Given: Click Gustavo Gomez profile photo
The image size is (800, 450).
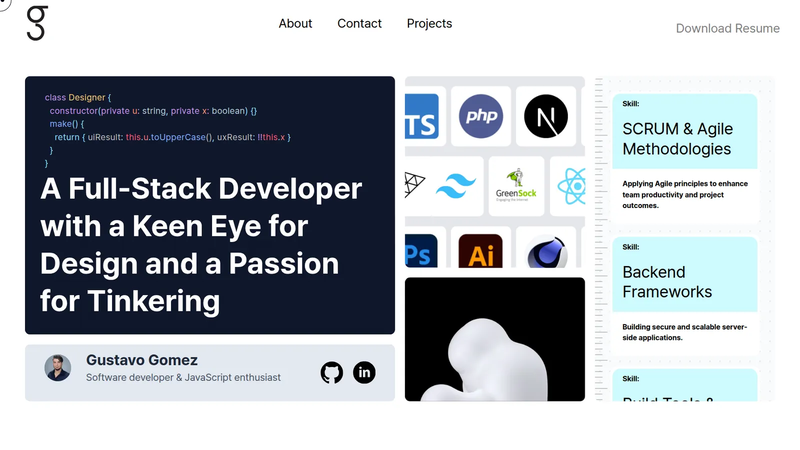Looking at the screenshot, I should 58,368.
